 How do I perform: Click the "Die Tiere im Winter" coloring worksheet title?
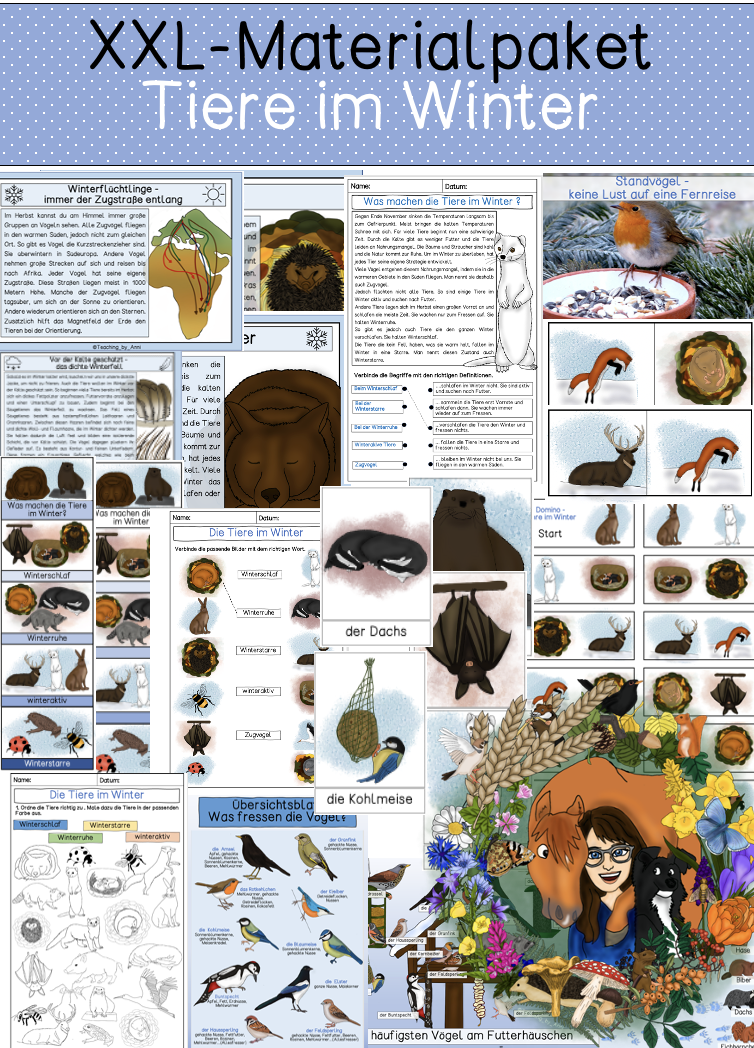(x=96, y=795)
